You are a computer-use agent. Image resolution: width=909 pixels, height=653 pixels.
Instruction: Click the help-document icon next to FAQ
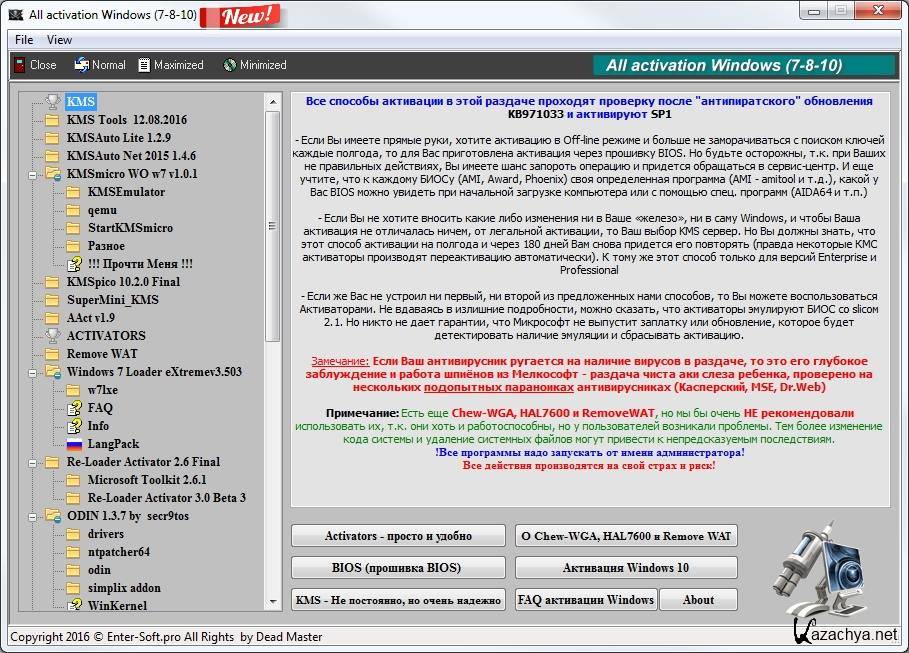pos(73,408)
